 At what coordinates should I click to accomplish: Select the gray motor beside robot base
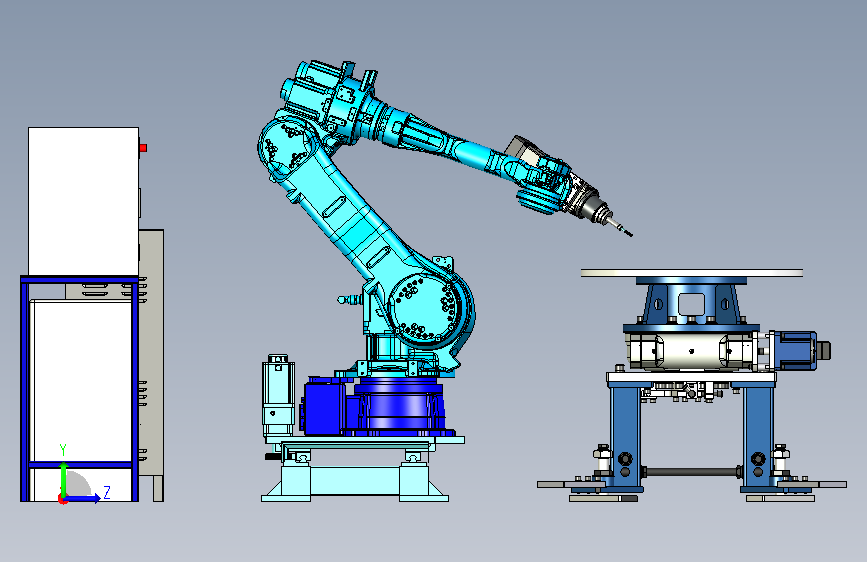[278, 396]
